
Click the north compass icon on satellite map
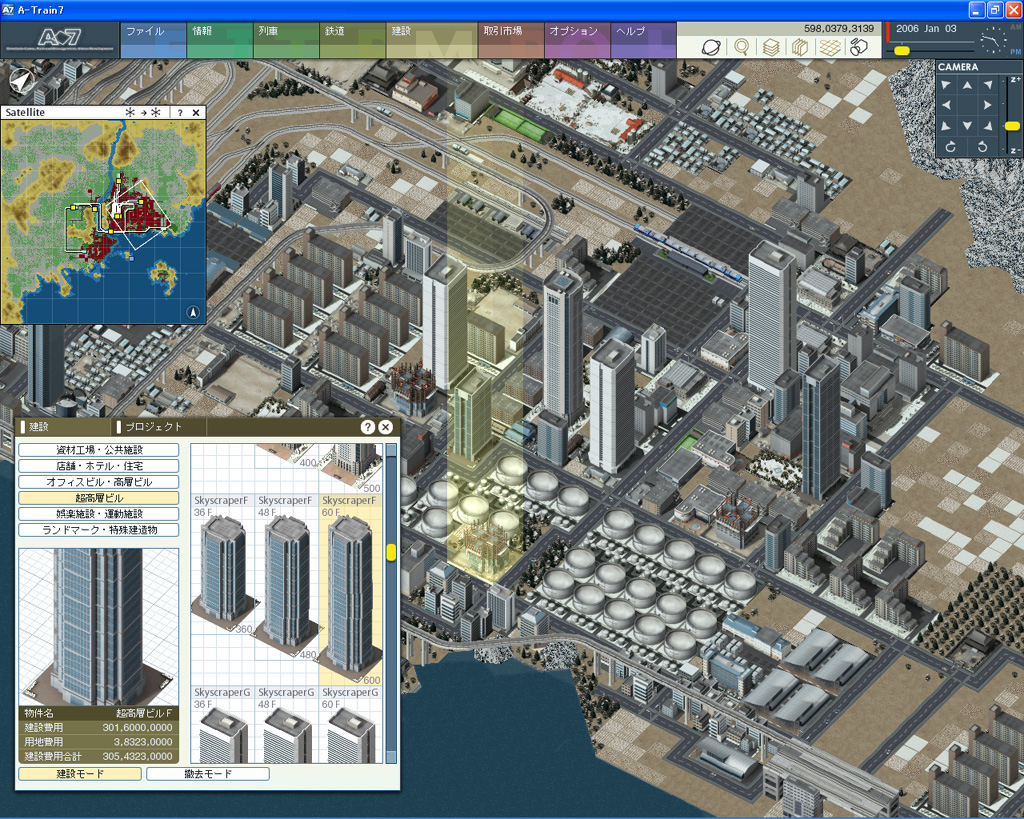193,312
